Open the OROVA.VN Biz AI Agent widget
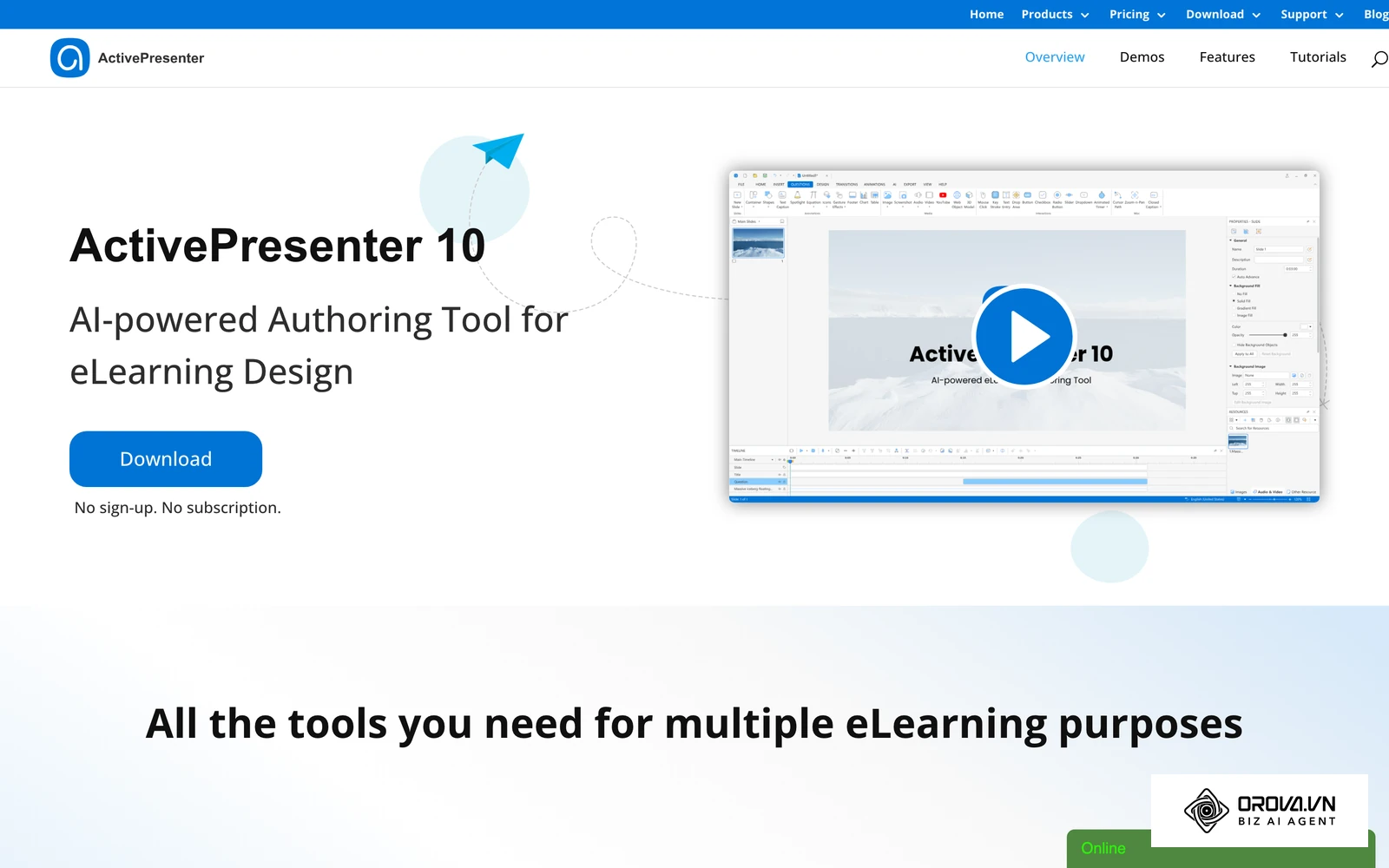 tap(1260, 811)
